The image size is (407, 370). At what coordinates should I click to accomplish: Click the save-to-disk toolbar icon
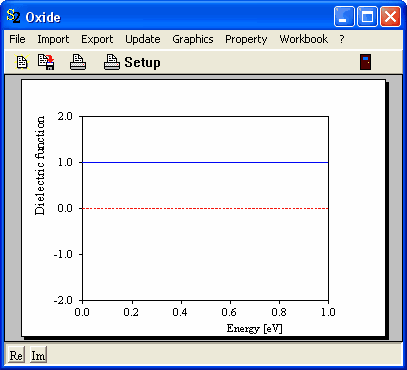(46, 62)
